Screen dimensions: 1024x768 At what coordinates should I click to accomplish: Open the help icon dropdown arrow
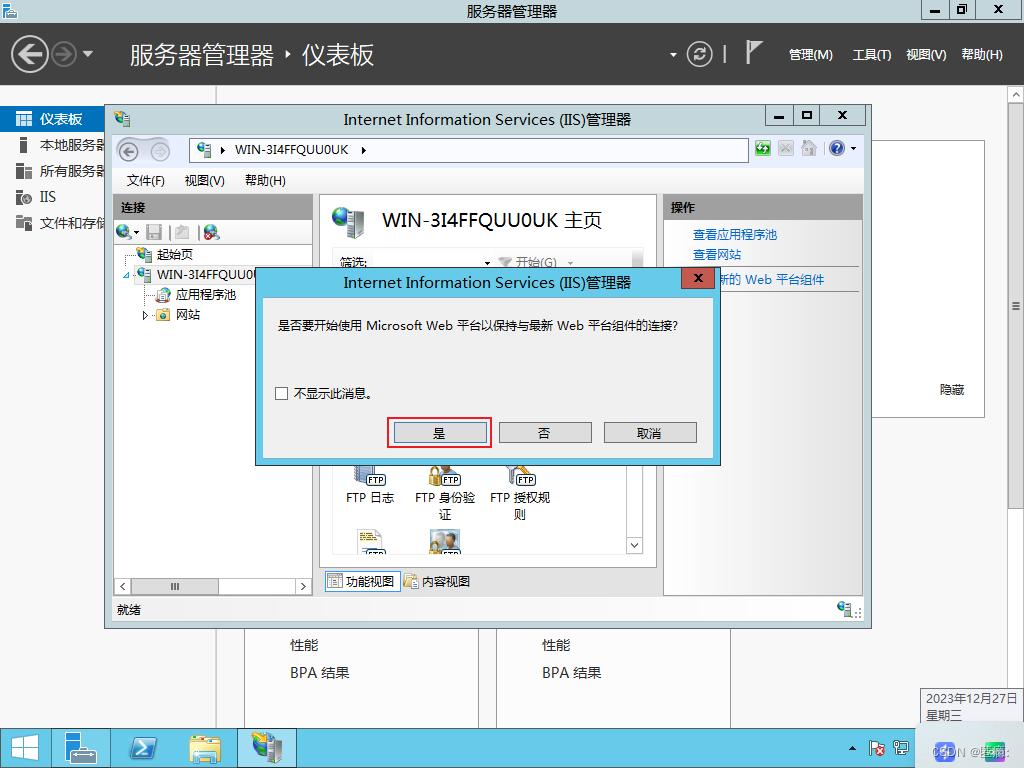854,149
